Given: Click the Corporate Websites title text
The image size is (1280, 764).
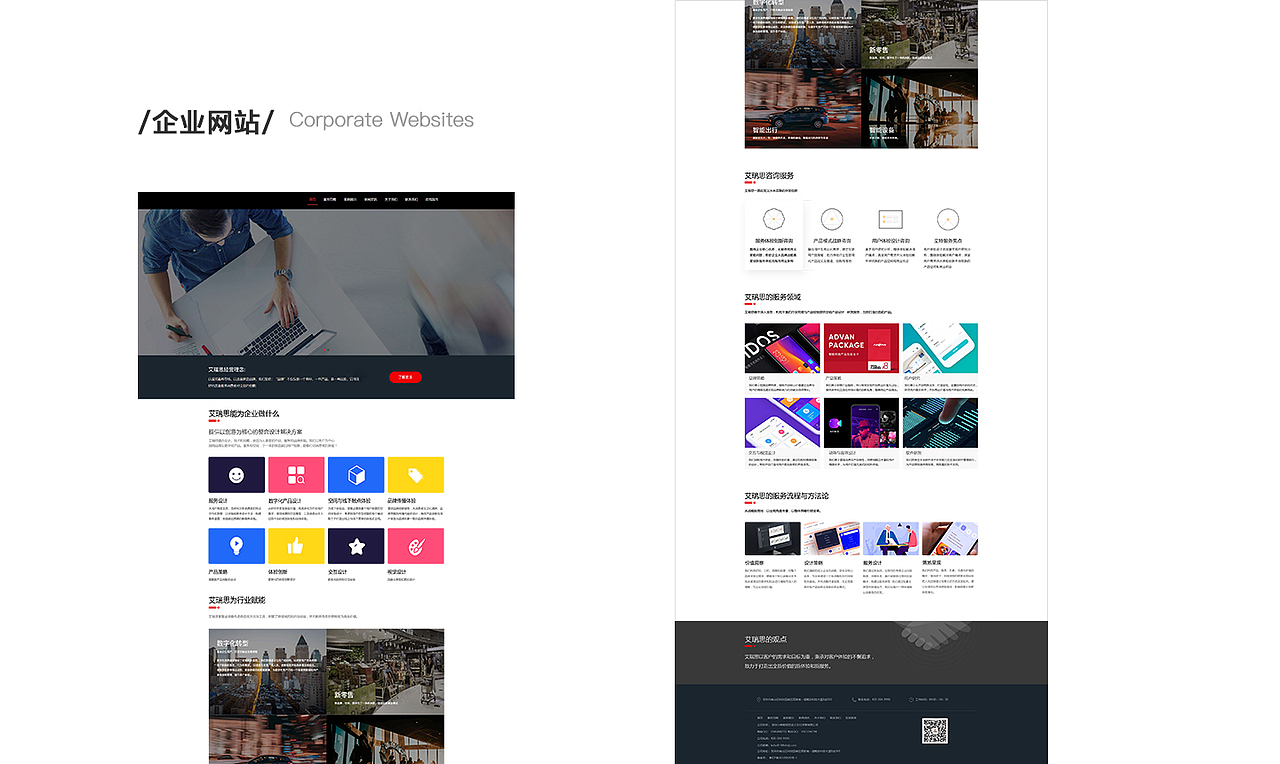Looking at the screenshot, I should pos(381,120).
